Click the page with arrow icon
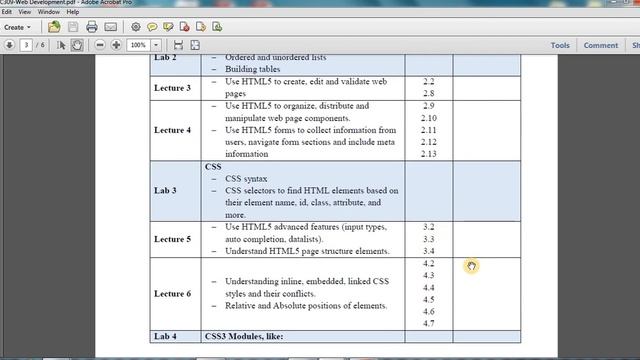The height and width of the screenshot is (360, 640). (201, 27)
